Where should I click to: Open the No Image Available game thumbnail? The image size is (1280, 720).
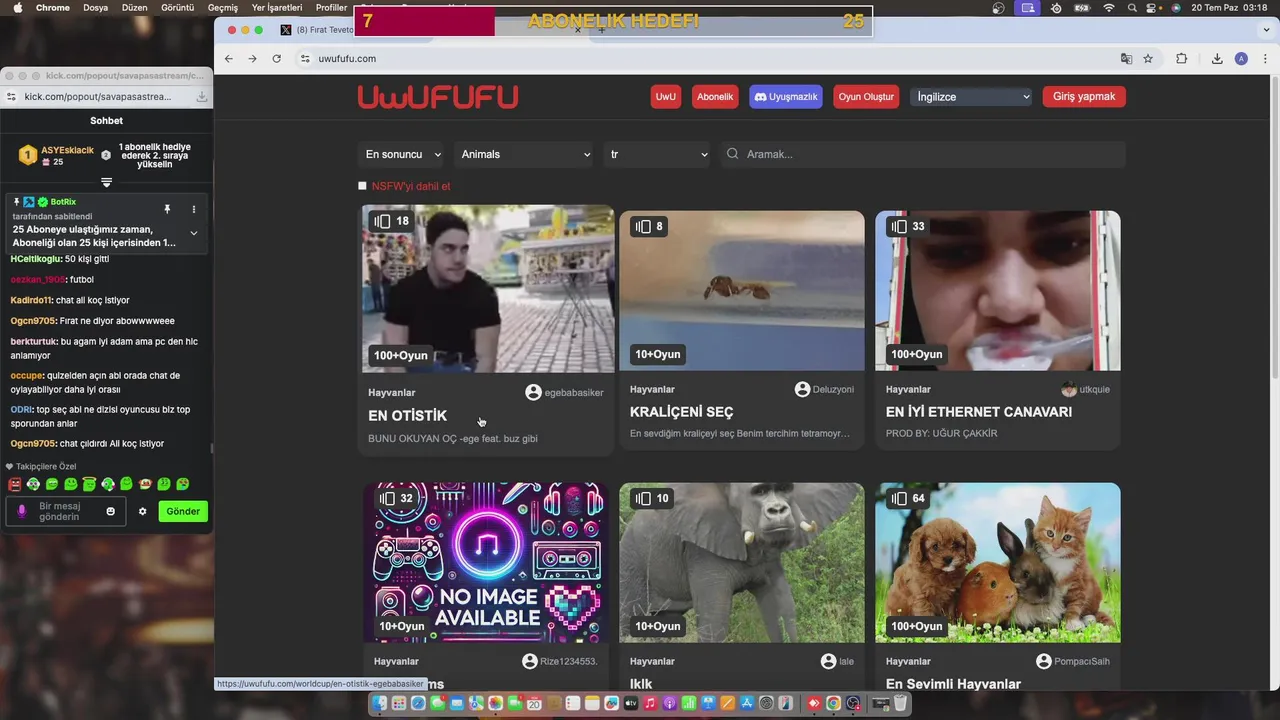[x=488, y=563]
